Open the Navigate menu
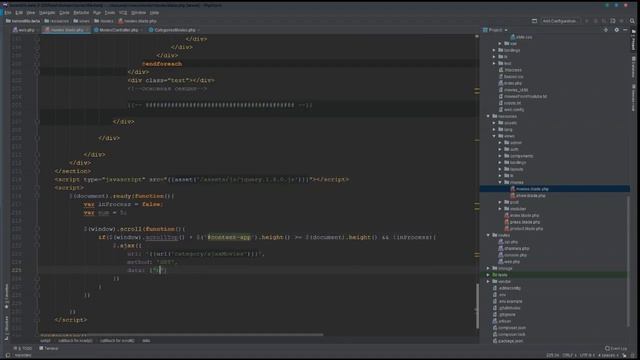 tap(47, 13)
